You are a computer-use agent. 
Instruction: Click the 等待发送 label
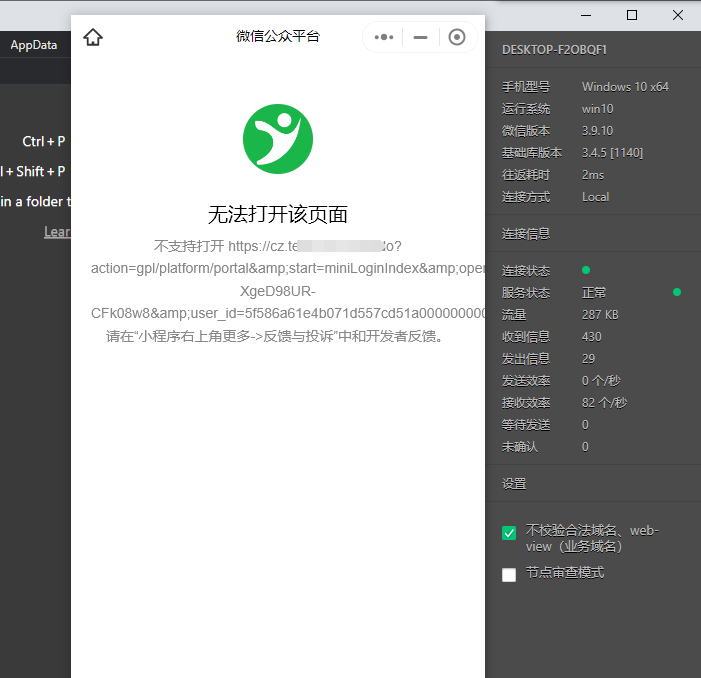click(x=526, y=425)
